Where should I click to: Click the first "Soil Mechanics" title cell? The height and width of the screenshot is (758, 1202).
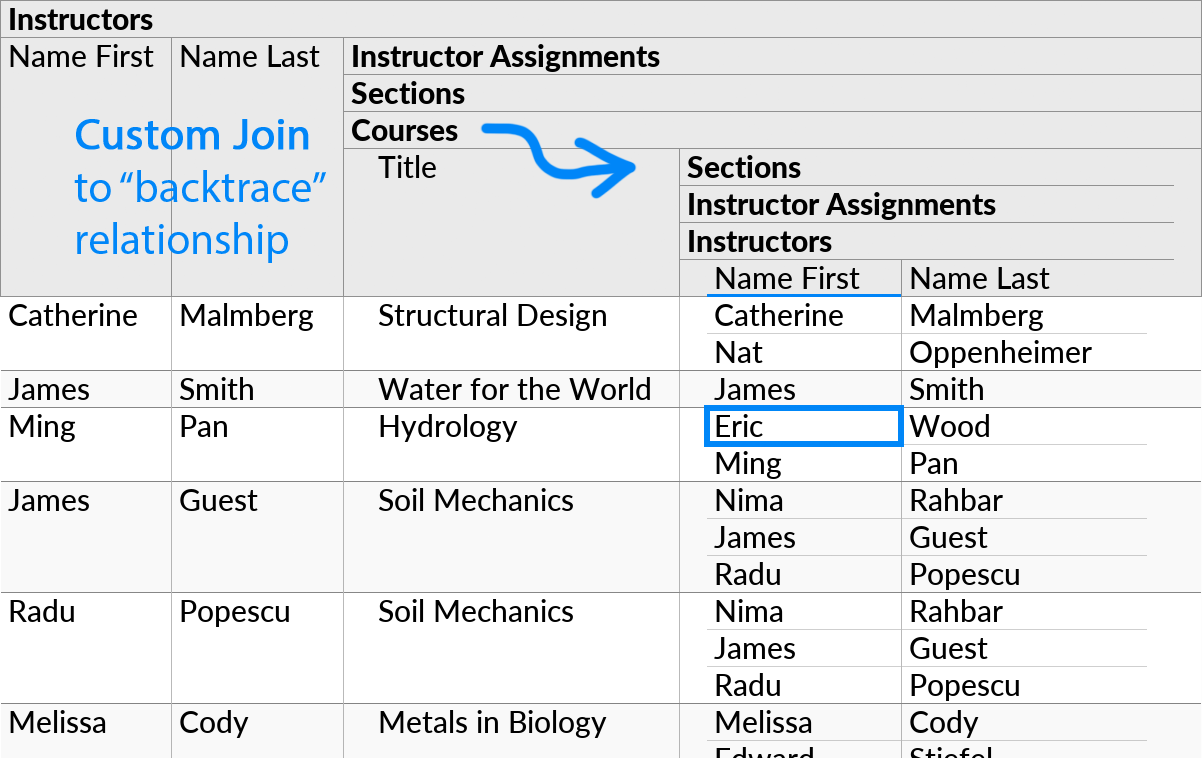click(x=476, y=500)
